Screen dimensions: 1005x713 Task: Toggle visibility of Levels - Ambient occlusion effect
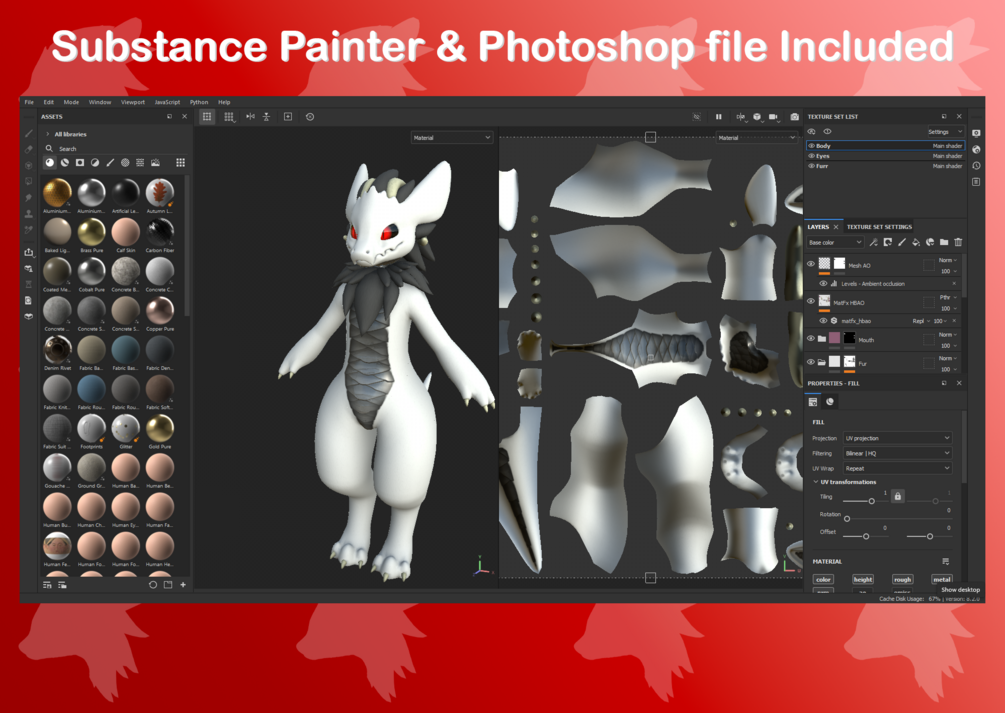pyautogui.click(x=823, y=283)
